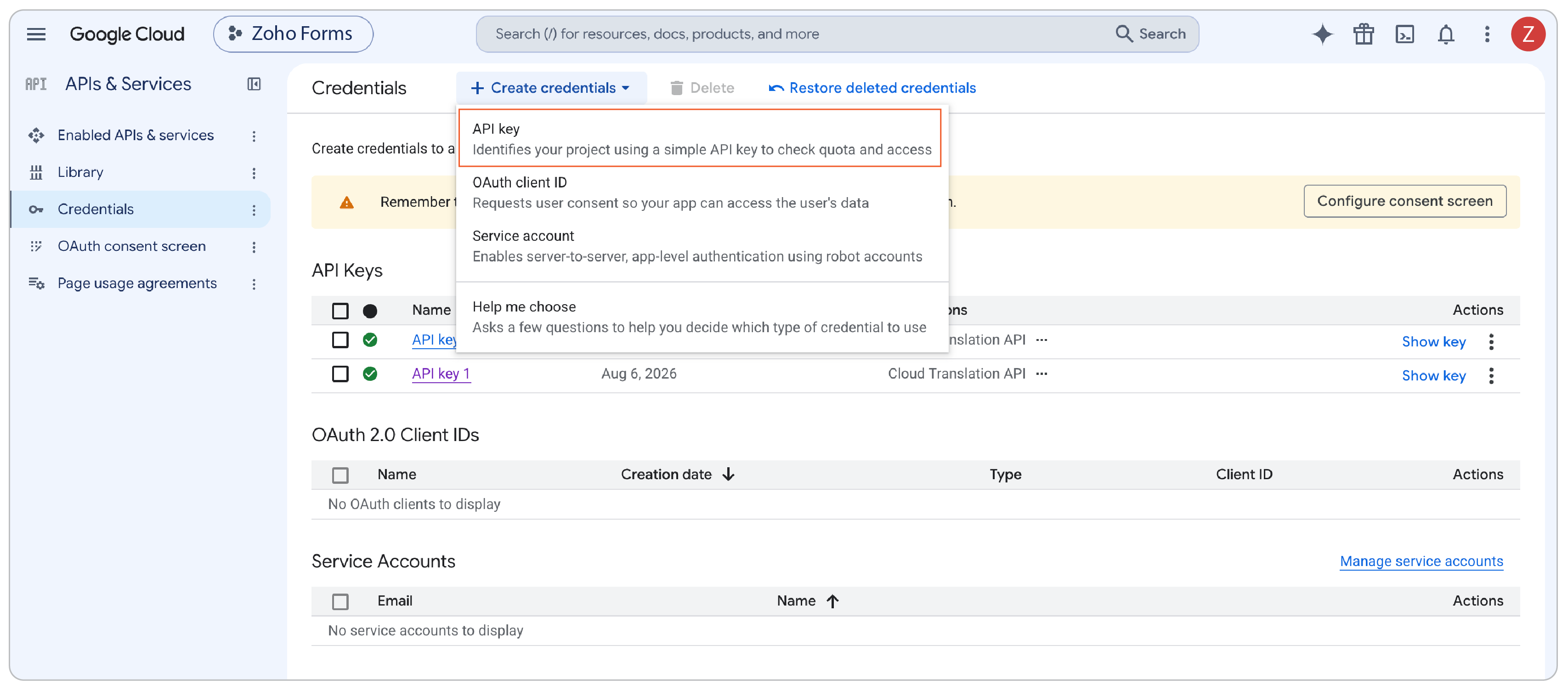Show key for the Aug 6, 2026 row
Image resolution: width=1568 pixels, height=691 pixels.
[1433, 376]
